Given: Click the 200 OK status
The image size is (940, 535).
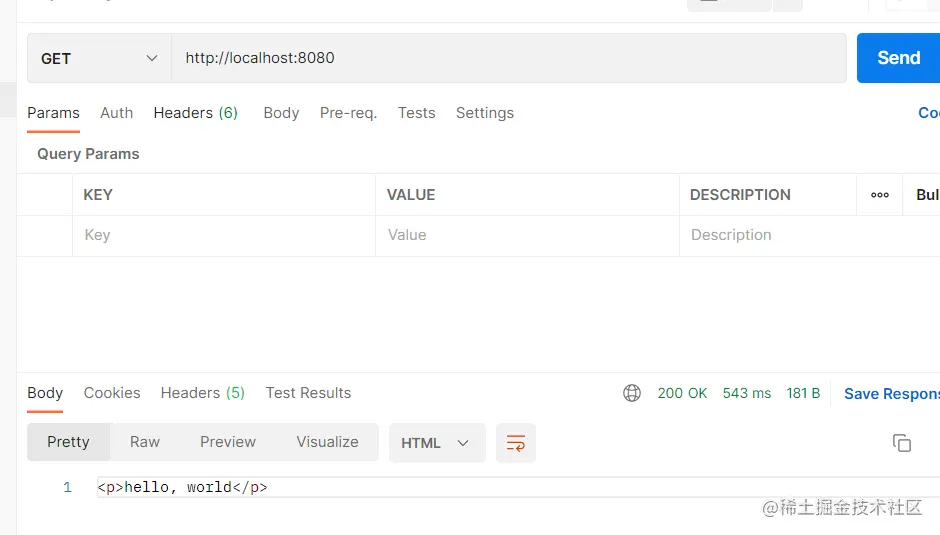Looking at the screenshot, I should point(682,393).
